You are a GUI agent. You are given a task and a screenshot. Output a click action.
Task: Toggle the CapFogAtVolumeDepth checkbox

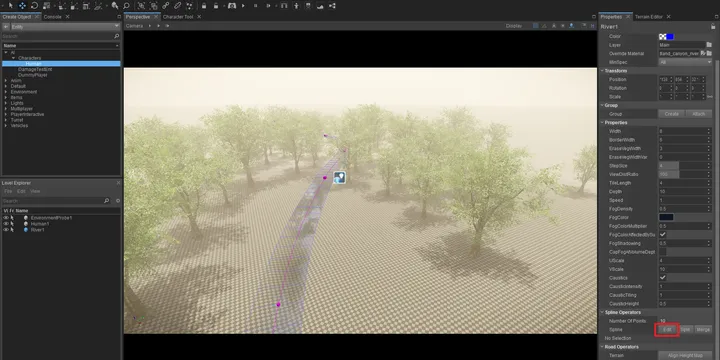[x=663, y=252]
